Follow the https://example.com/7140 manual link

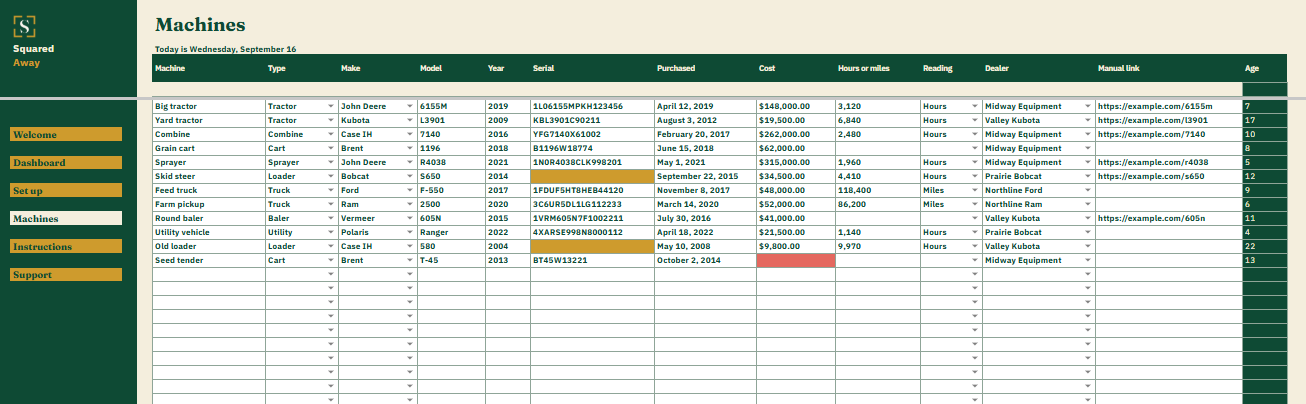(x=1150, y=134)
